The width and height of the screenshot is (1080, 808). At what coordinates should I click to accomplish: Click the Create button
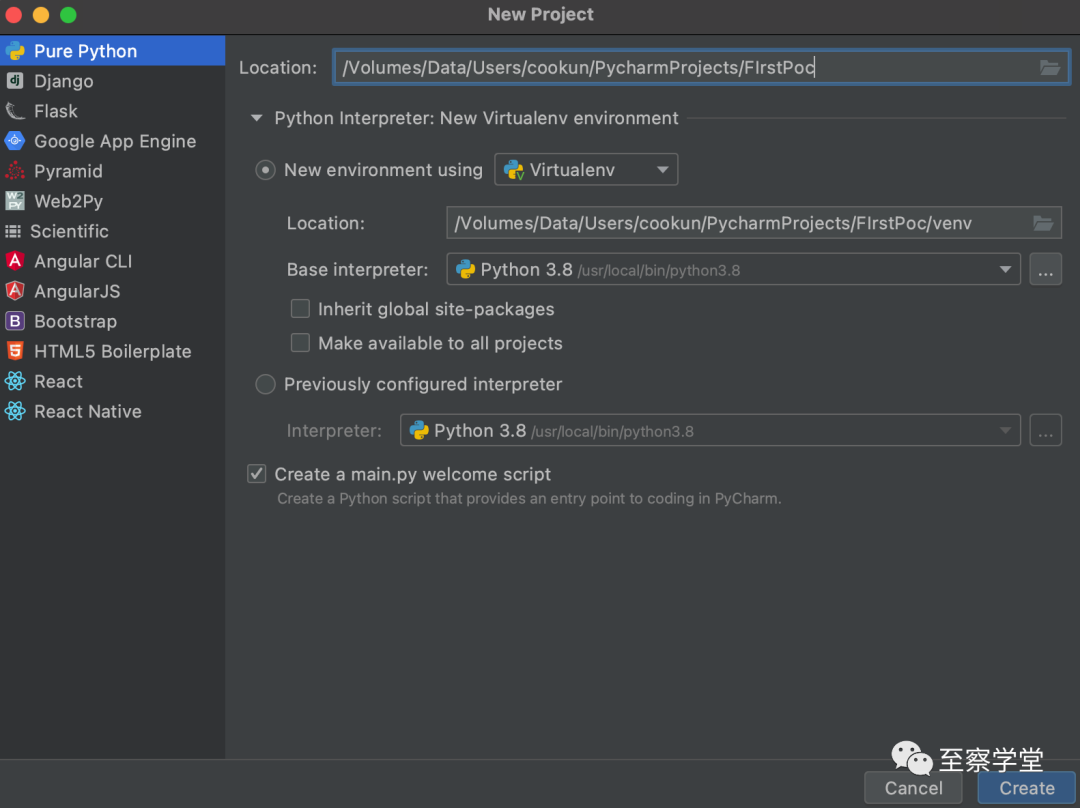[1026, 788]
